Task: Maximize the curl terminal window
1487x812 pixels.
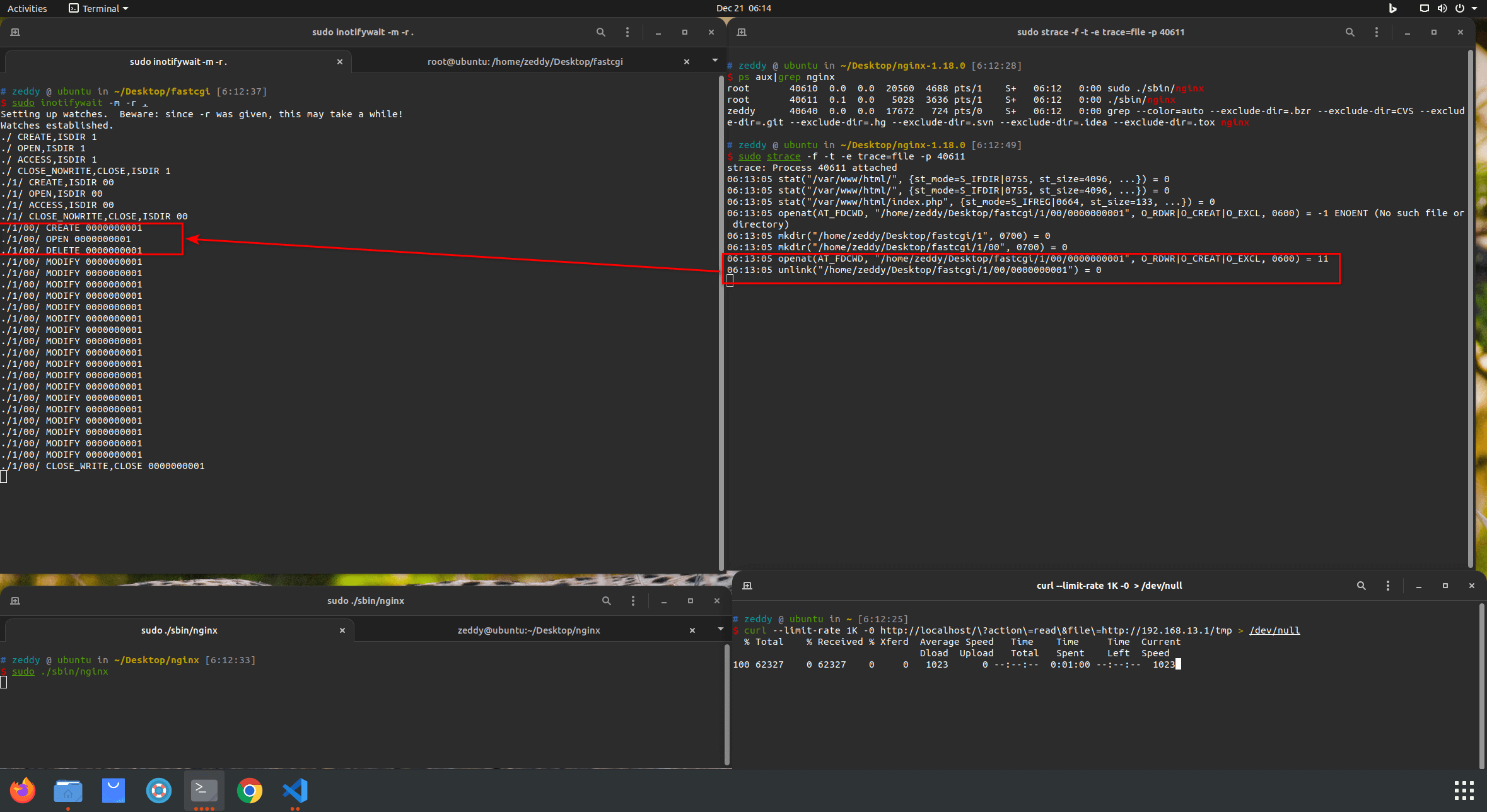Action: coord(1445,586)
